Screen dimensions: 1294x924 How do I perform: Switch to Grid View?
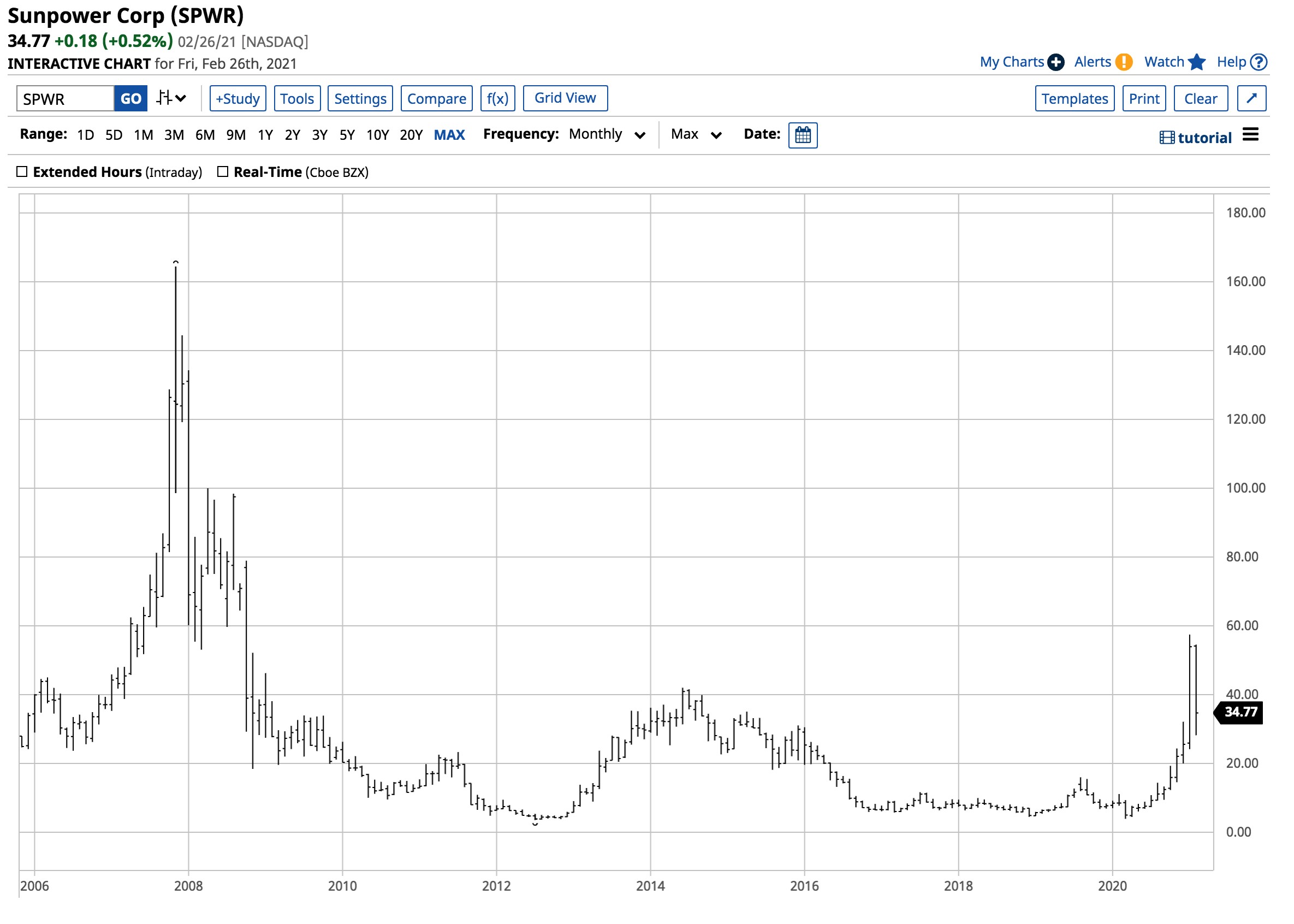click(565, 98)
